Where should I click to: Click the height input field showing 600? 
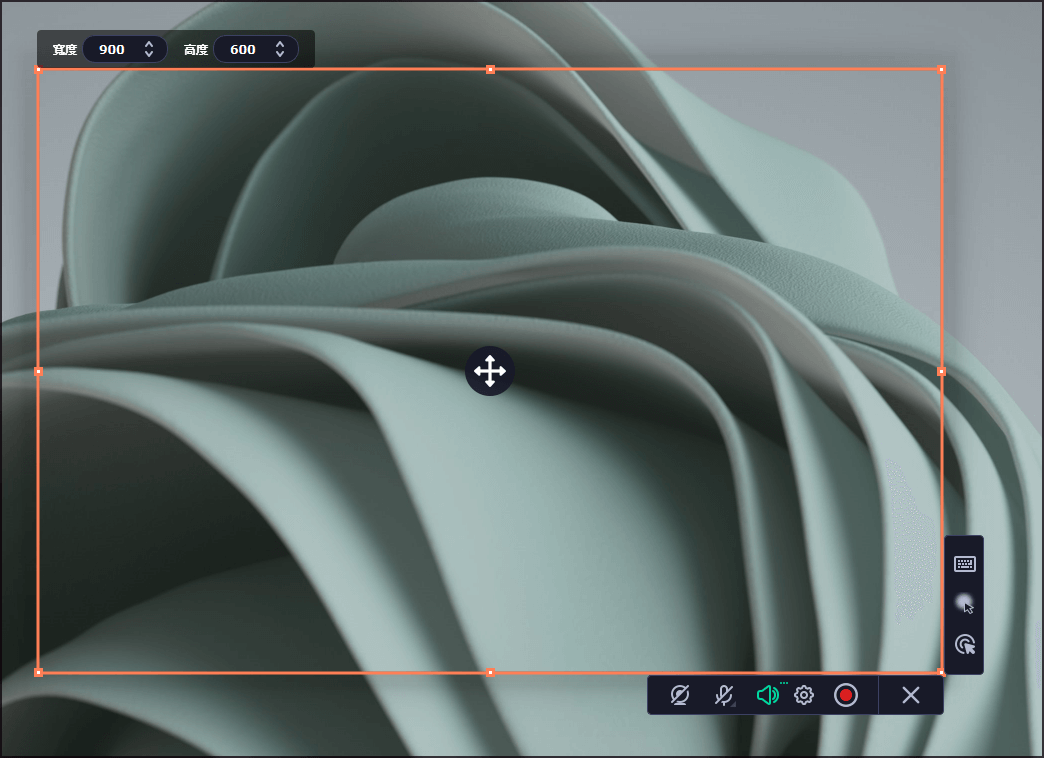243,49
